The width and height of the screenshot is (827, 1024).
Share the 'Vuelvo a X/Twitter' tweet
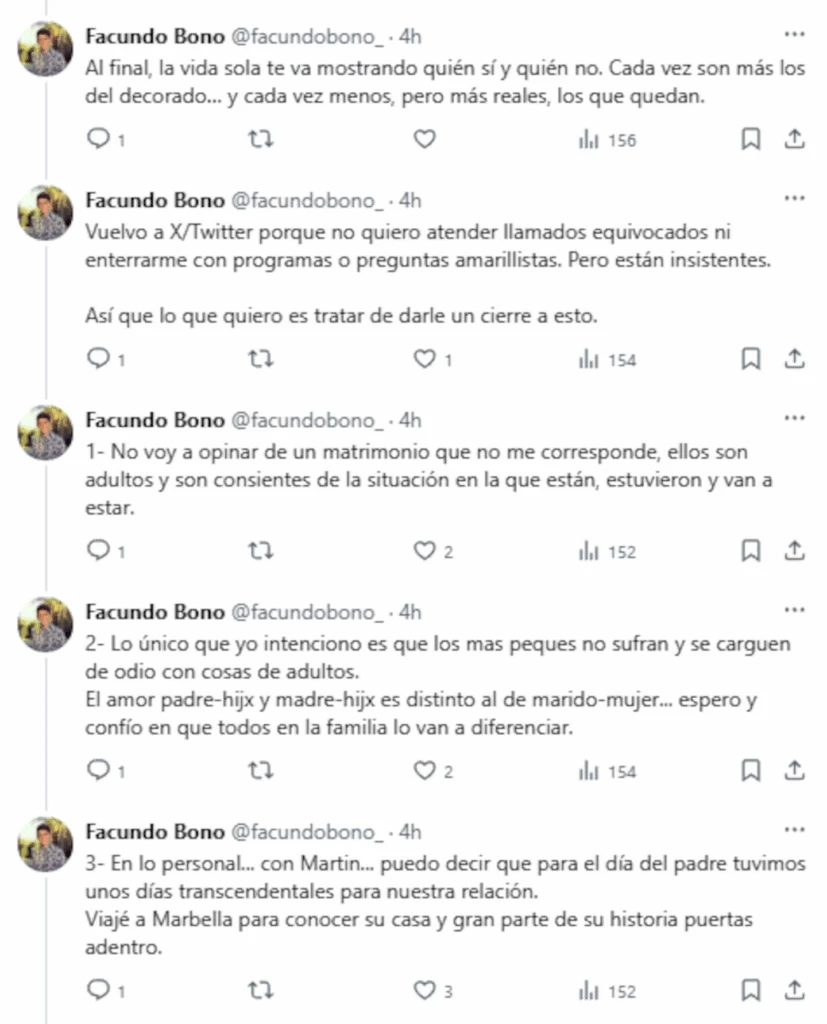(795, 359)
